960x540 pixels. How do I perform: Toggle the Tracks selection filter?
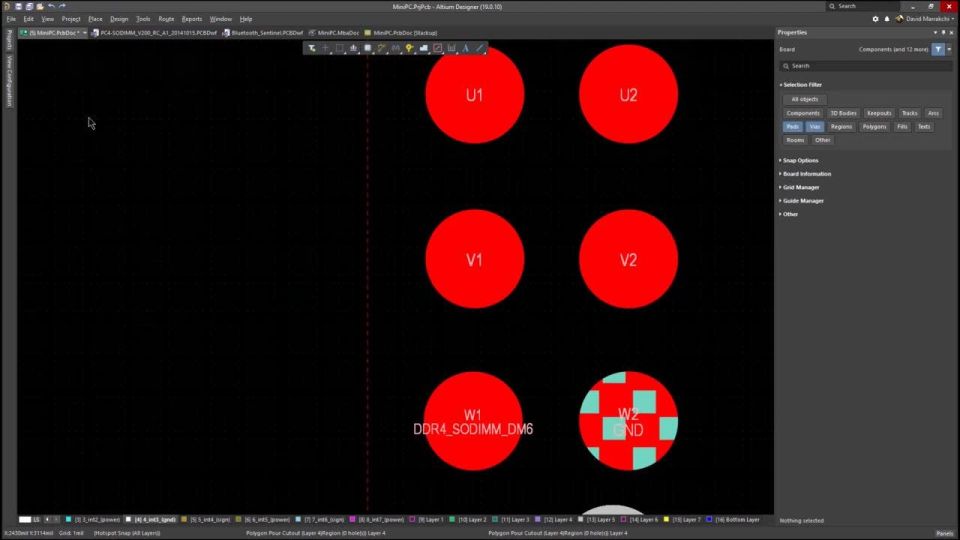click(x=909, y=113)
